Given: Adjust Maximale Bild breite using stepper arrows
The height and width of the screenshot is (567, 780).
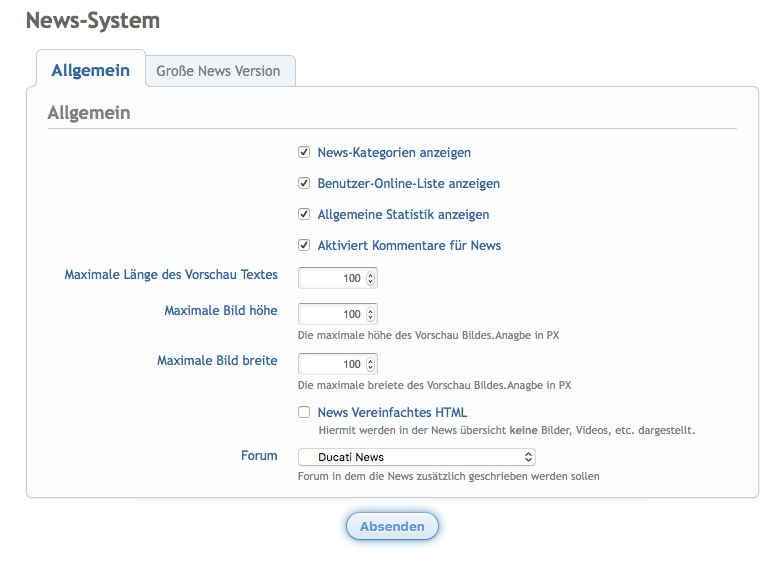Looking at the screenshot, I should point(371,364).
